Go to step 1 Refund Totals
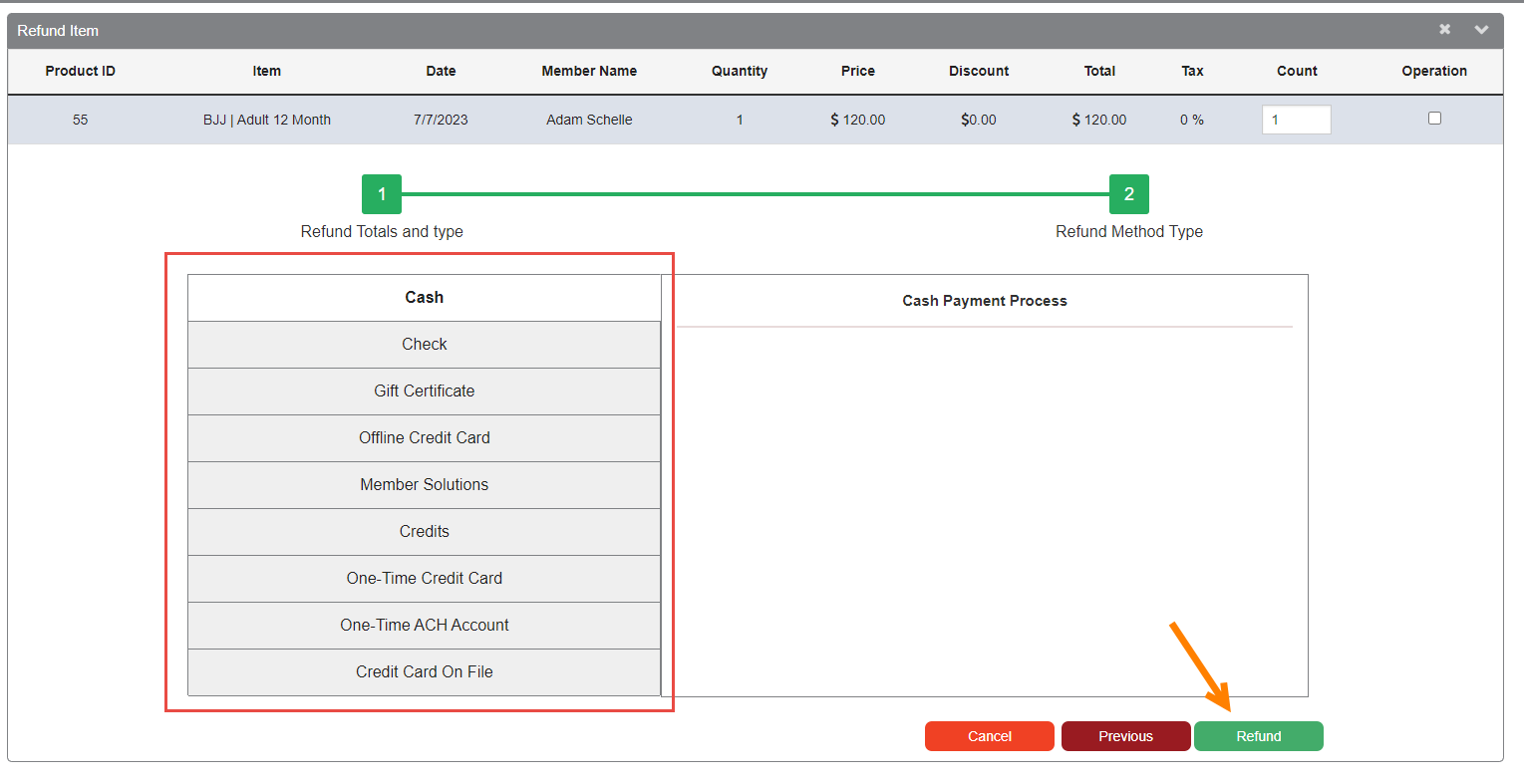 tap(382, 194)
